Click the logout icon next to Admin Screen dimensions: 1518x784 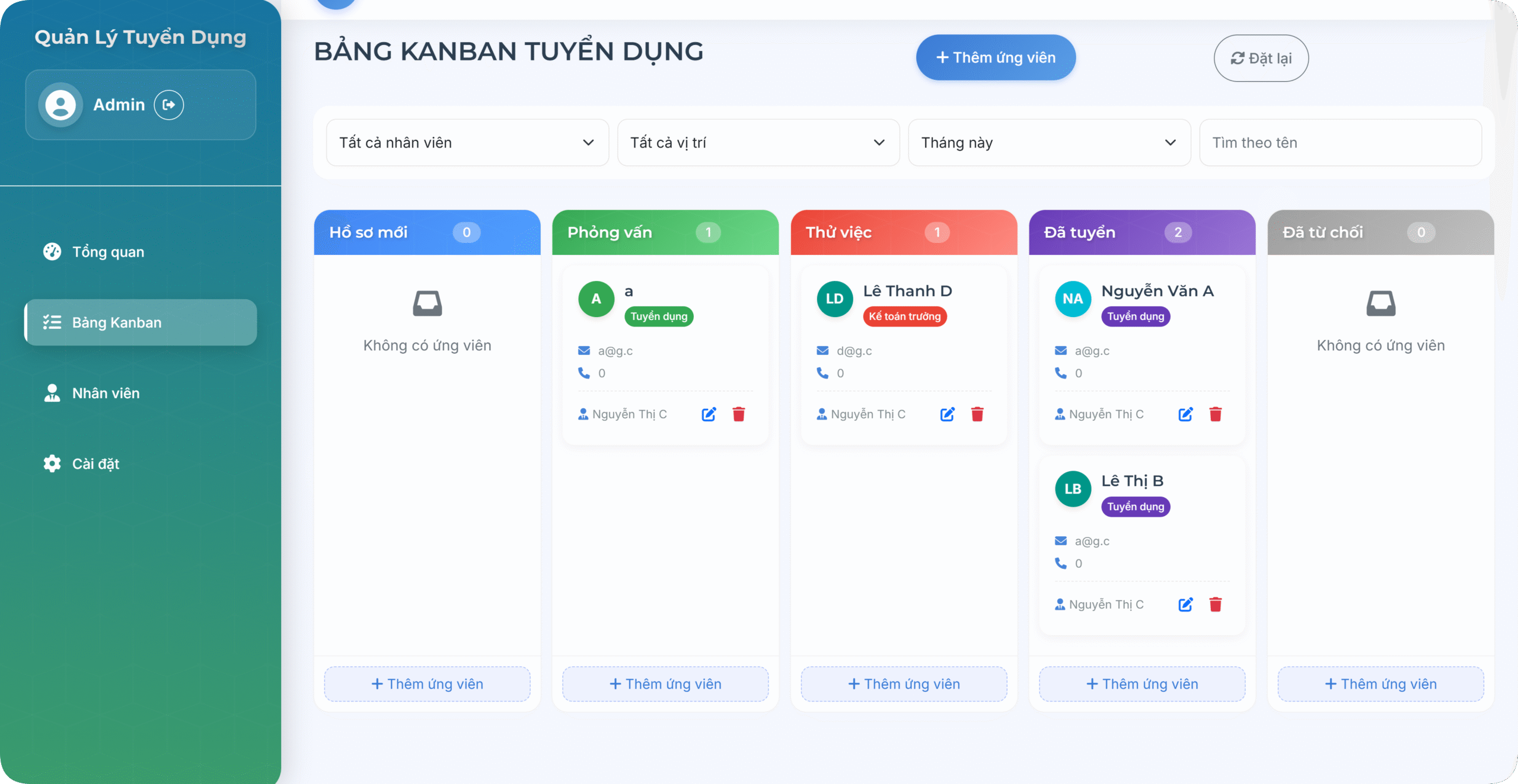tap(169, 105)
